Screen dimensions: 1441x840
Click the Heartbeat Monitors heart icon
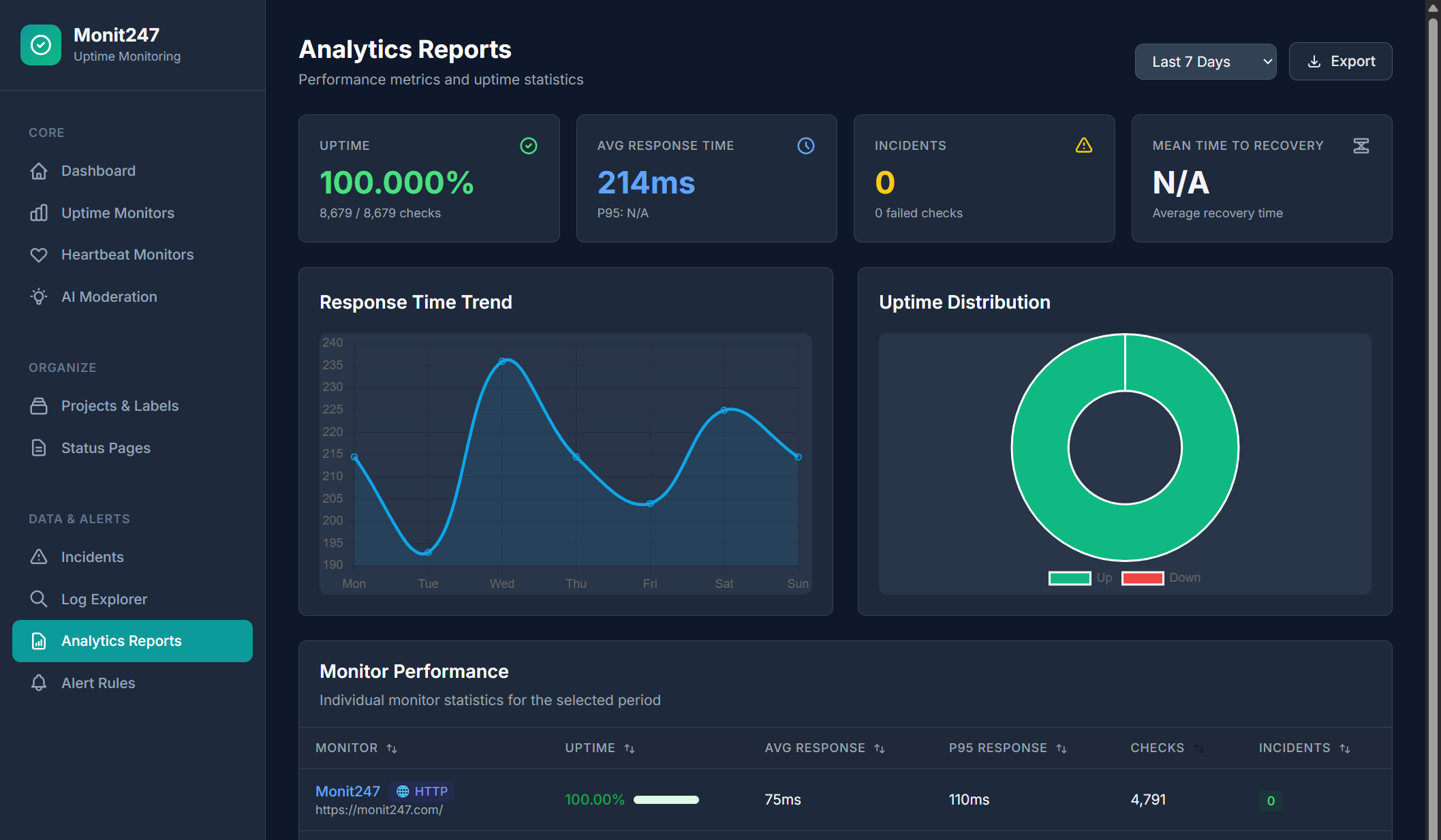coord(39,254)
